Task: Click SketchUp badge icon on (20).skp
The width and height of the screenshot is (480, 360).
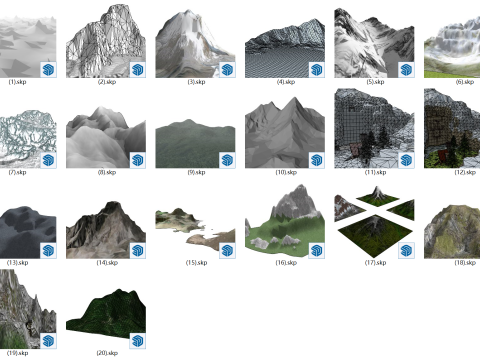Action: [138, 341]
